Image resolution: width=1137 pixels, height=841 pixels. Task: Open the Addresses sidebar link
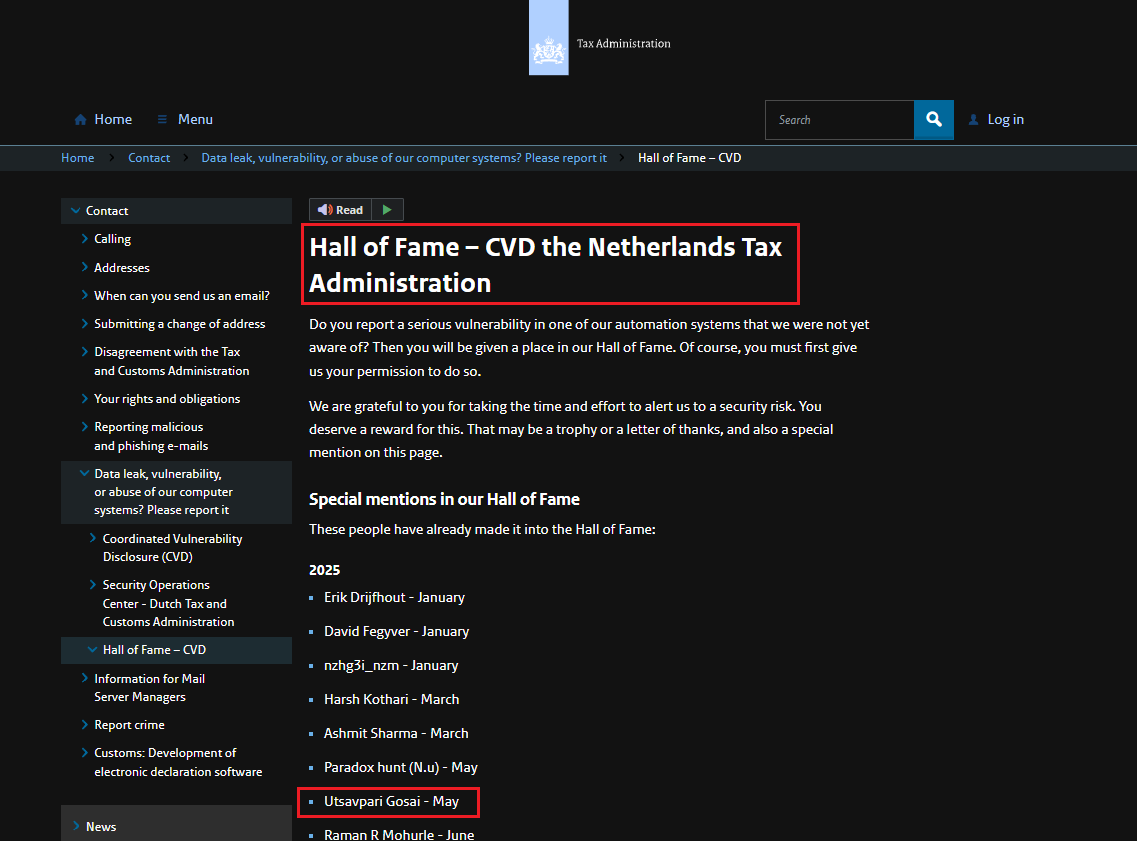122,268
